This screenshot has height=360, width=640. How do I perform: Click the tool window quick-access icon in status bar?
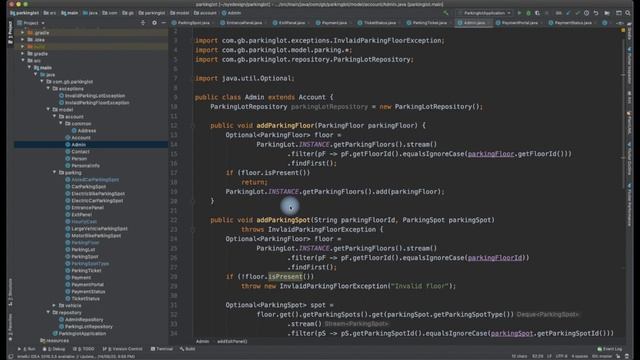point(11,356)
